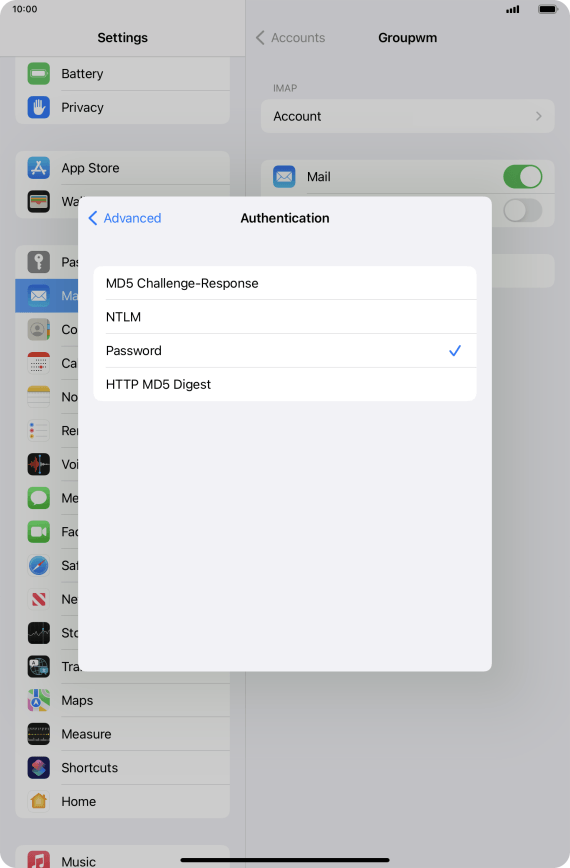Open FaceTime camera icon in sidebar
Screen dimensions: 570x868
click(x=39, y=532)
